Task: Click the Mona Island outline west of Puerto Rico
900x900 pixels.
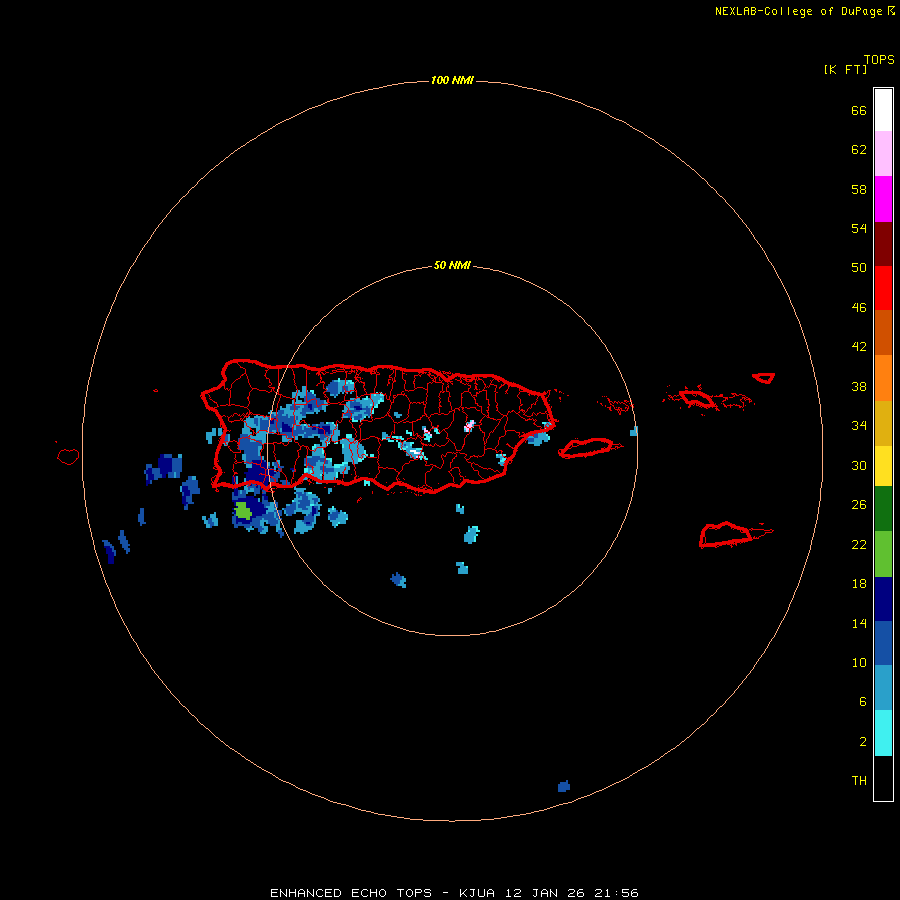Action: [x=68, y=456]
